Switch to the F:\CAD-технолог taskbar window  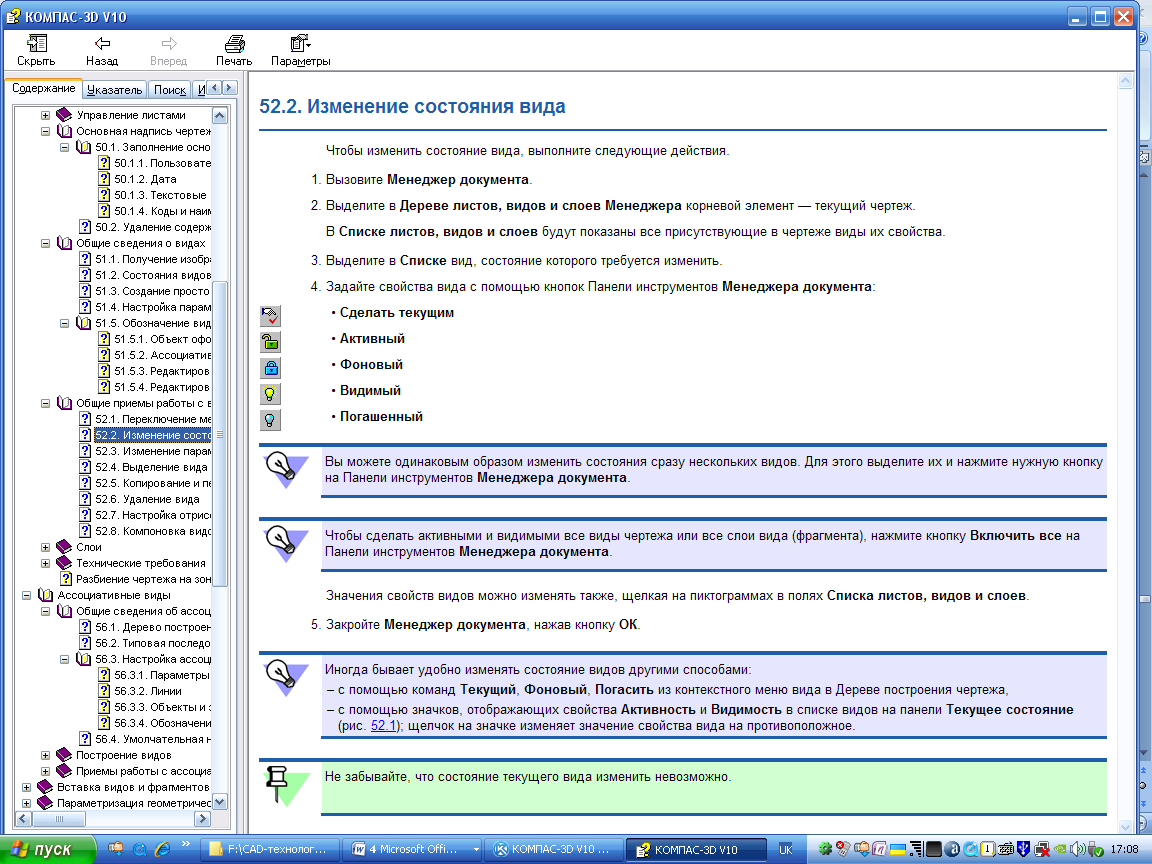pos(270,849)
